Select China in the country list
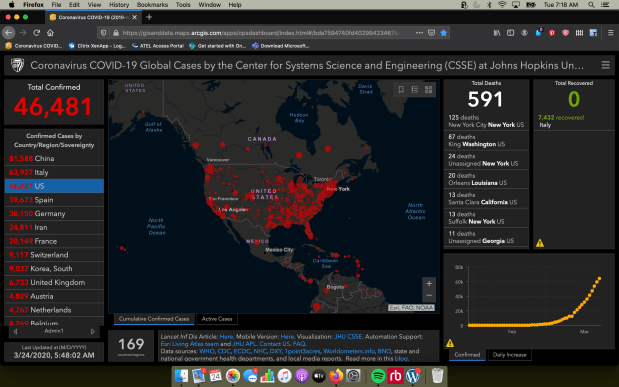The width and height of the screenshot is (619, 387). (x=54, y=158)
